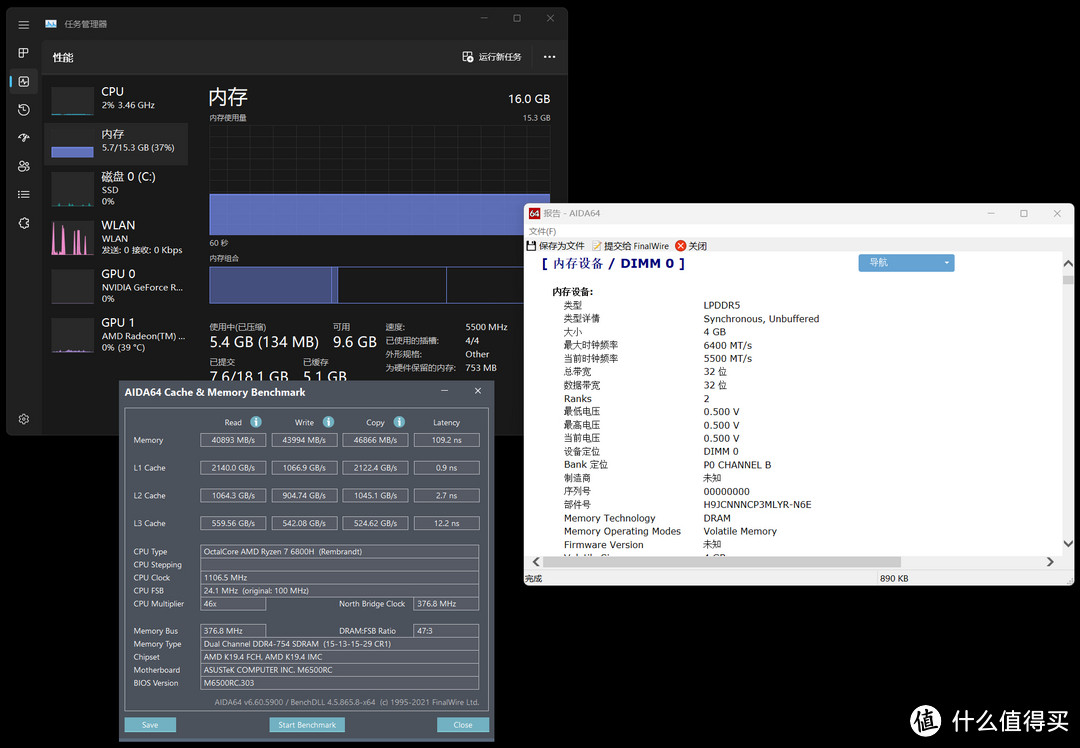1080x748 pixels.
Task: Click Close button in AIDA64 benchmark window
Action: 463,725
